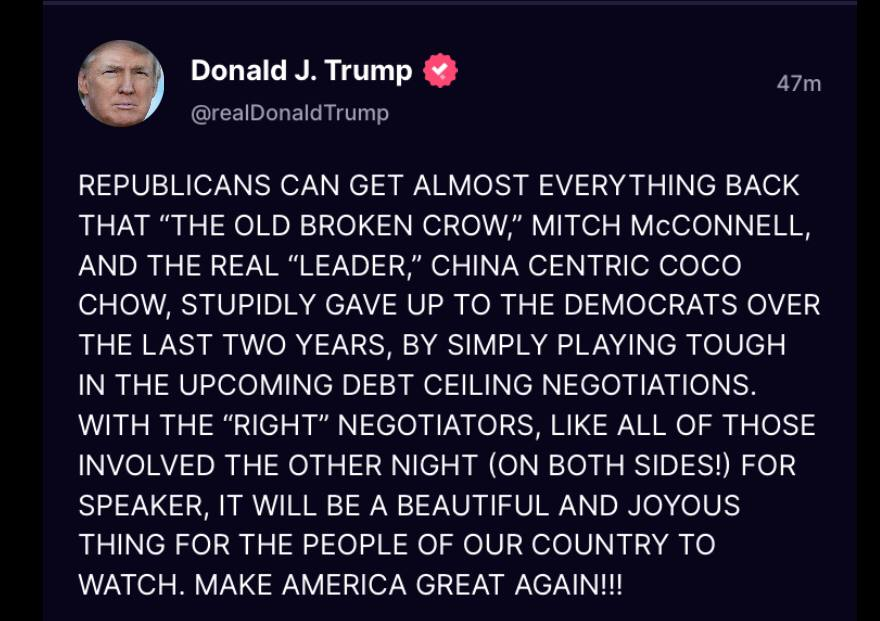Open the @realDonaldTrump handle link
The width and height of the screenshot is (880, 621).
coord(289,113)
